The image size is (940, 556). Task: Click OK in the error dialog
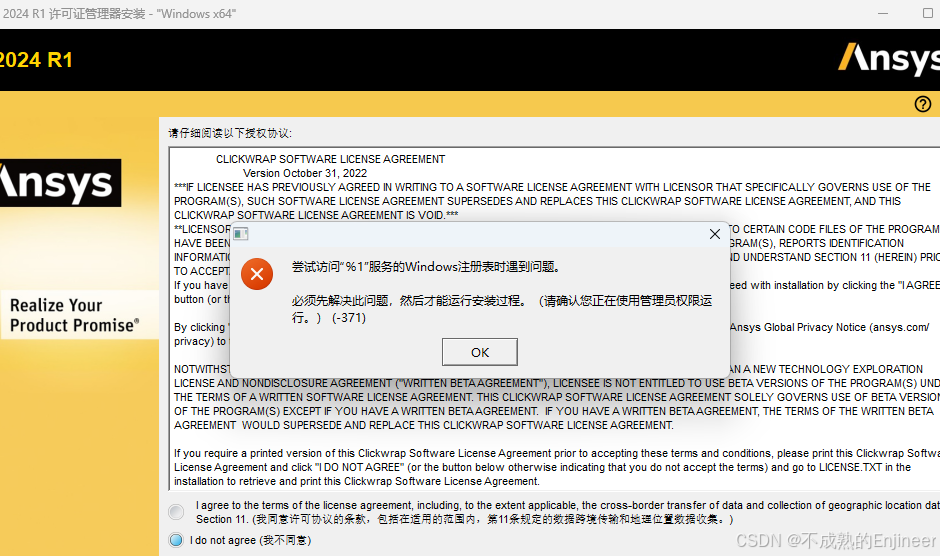(480, 352)
